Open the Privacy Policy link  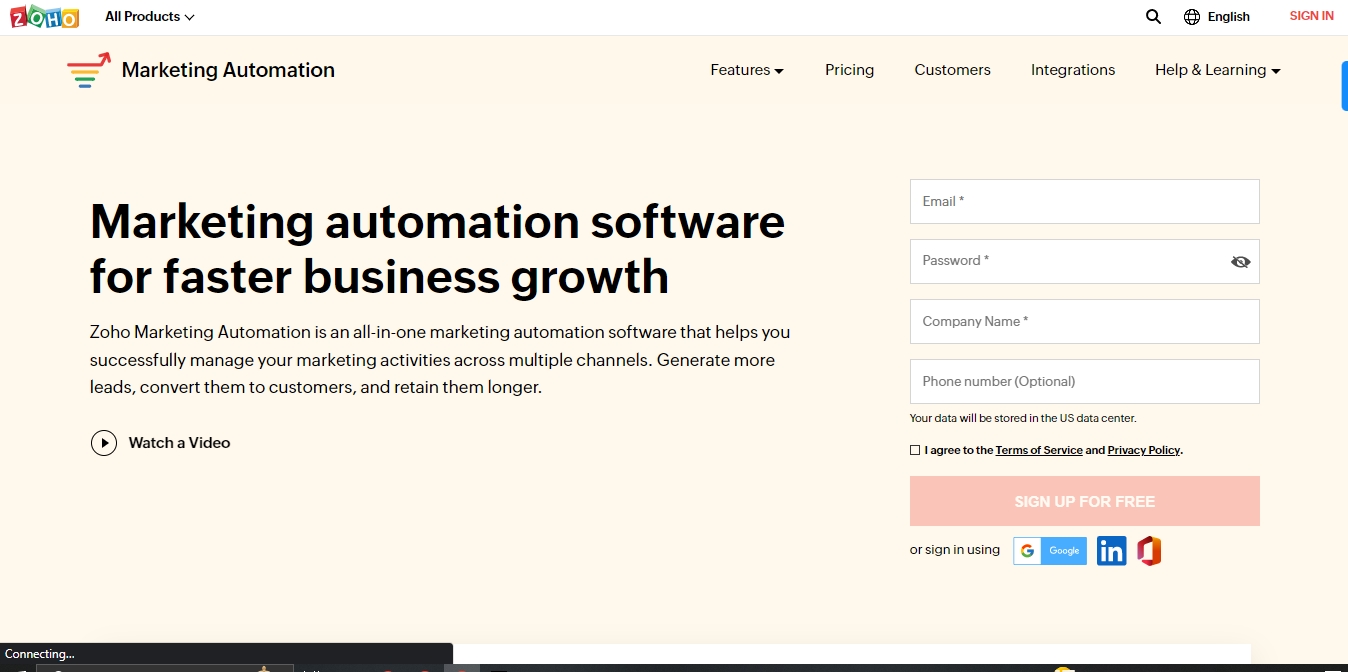point(1143,450)
